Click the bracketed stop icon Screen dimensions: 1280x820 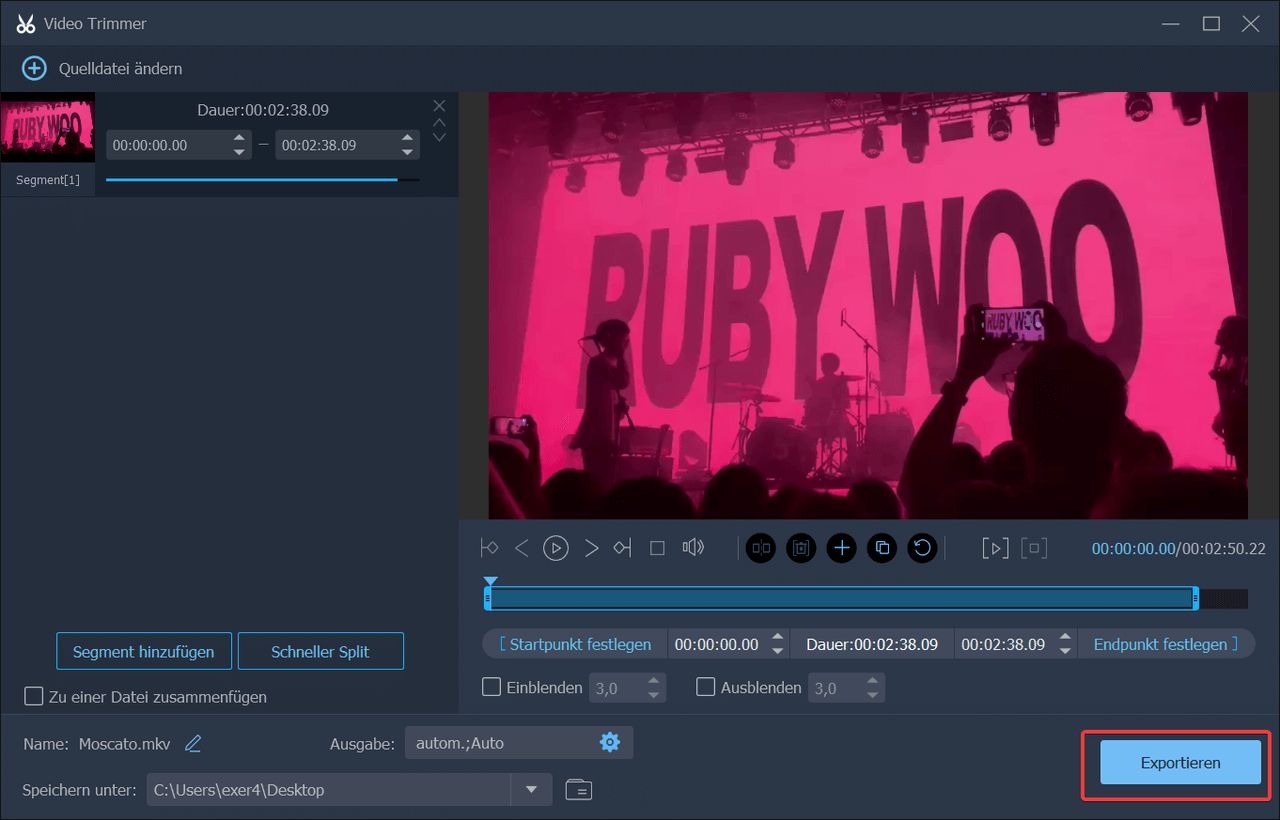pyautogui.click(x=1034, y=547)
